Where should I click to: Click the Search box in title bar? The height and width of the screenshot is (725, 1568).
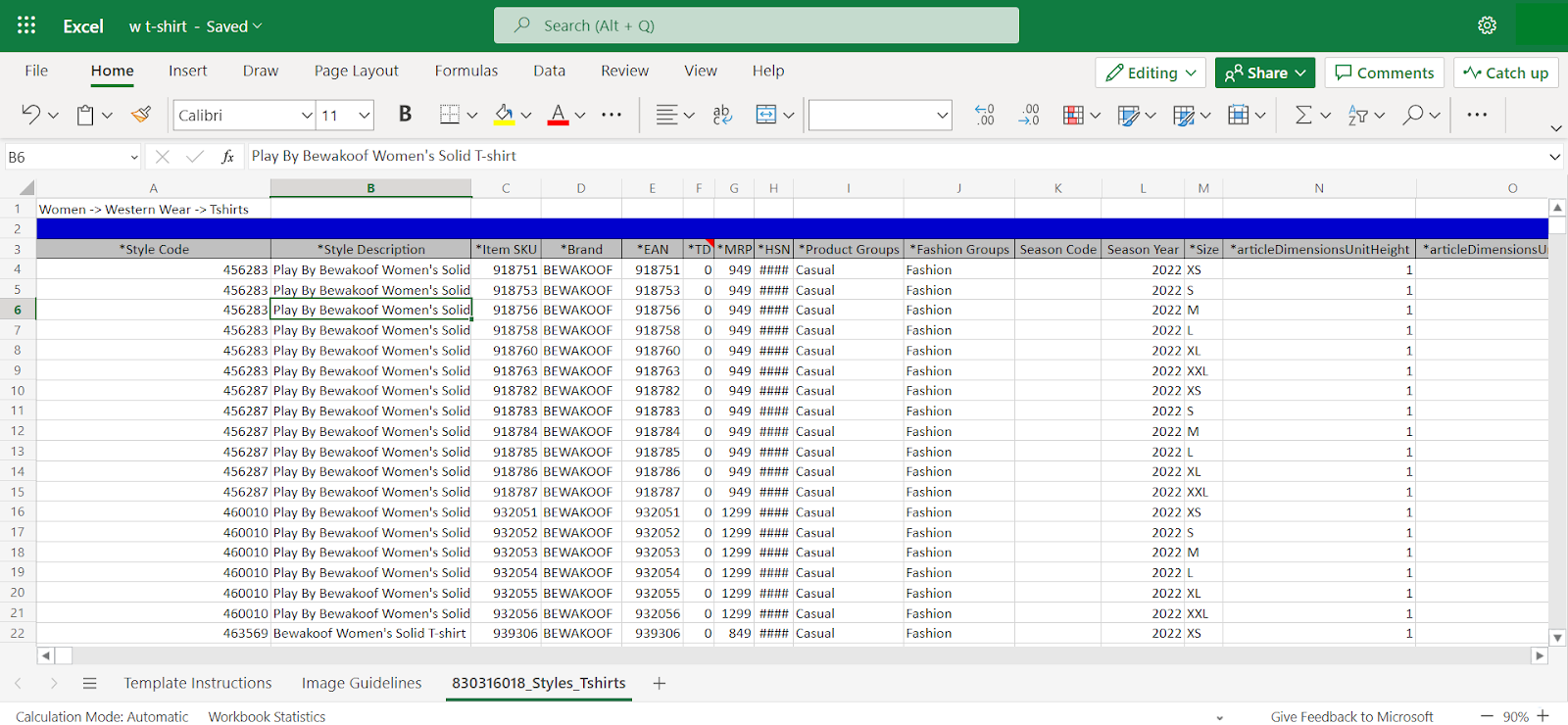757,25
